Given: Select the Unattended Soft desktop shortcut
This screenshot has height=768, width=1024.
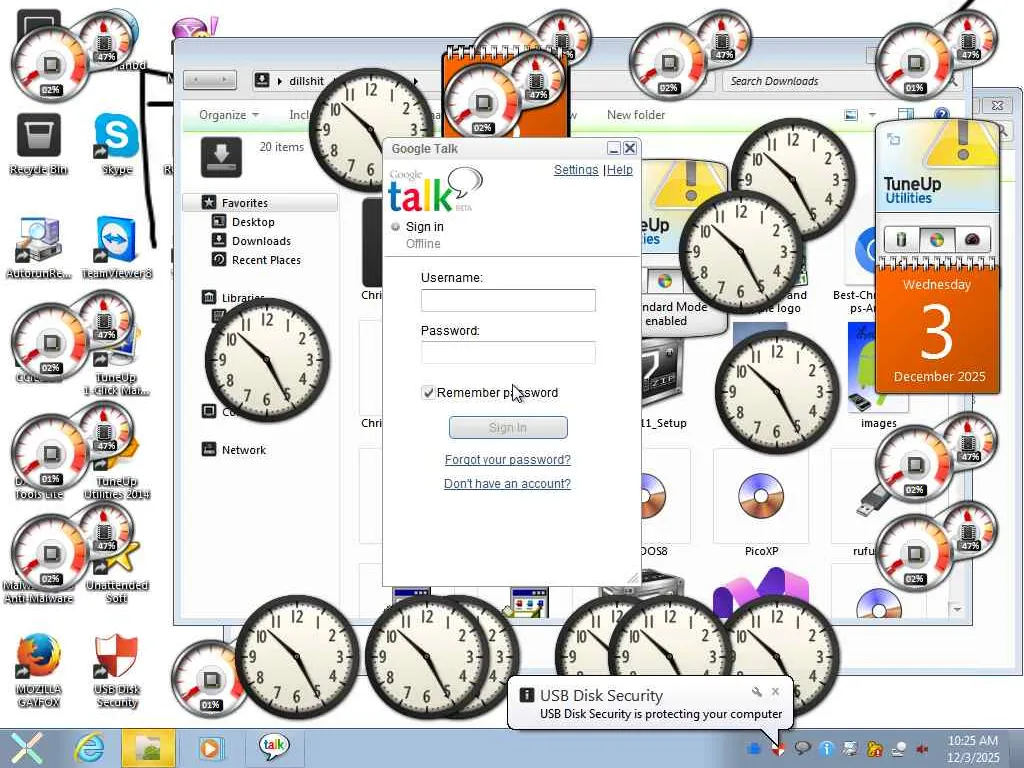Looking at the screenshot, I should pos(118,575).
